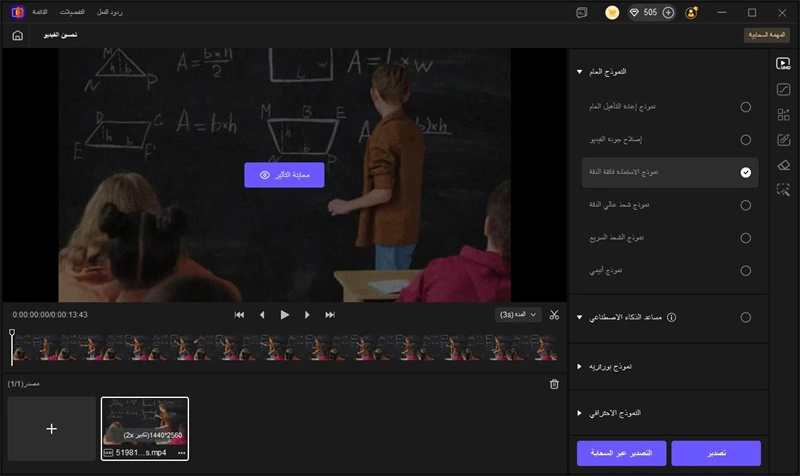Expand the نموذج بورتريه section

[x=579, y=367]
